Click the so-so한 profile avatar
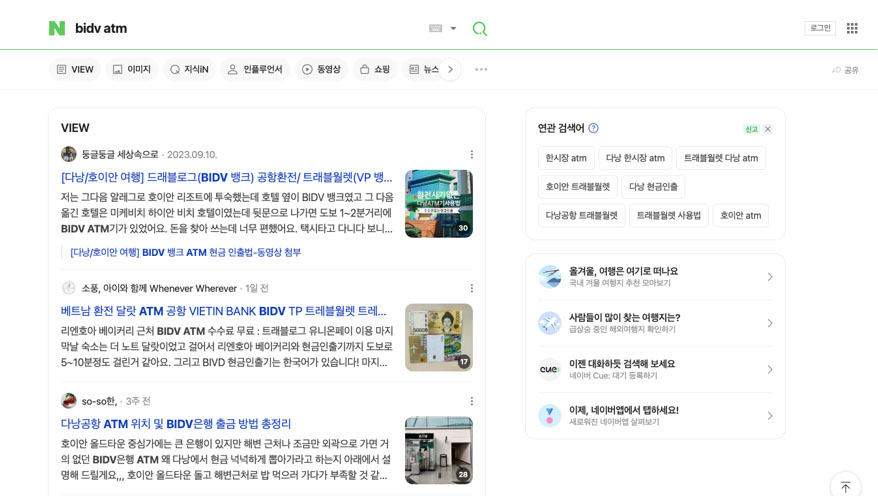Screen dimensions: 878x504 coord(69,400)
